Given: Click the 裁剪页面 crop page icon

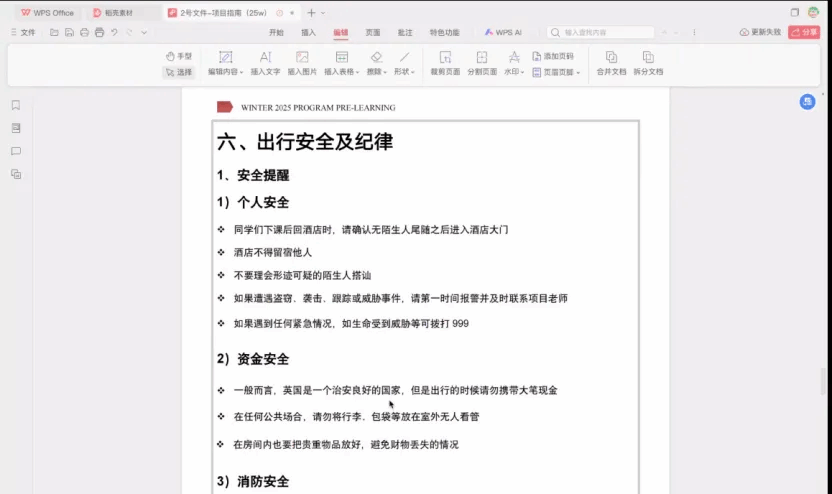Looking at the screenshot, I should (x=445, y=58).
